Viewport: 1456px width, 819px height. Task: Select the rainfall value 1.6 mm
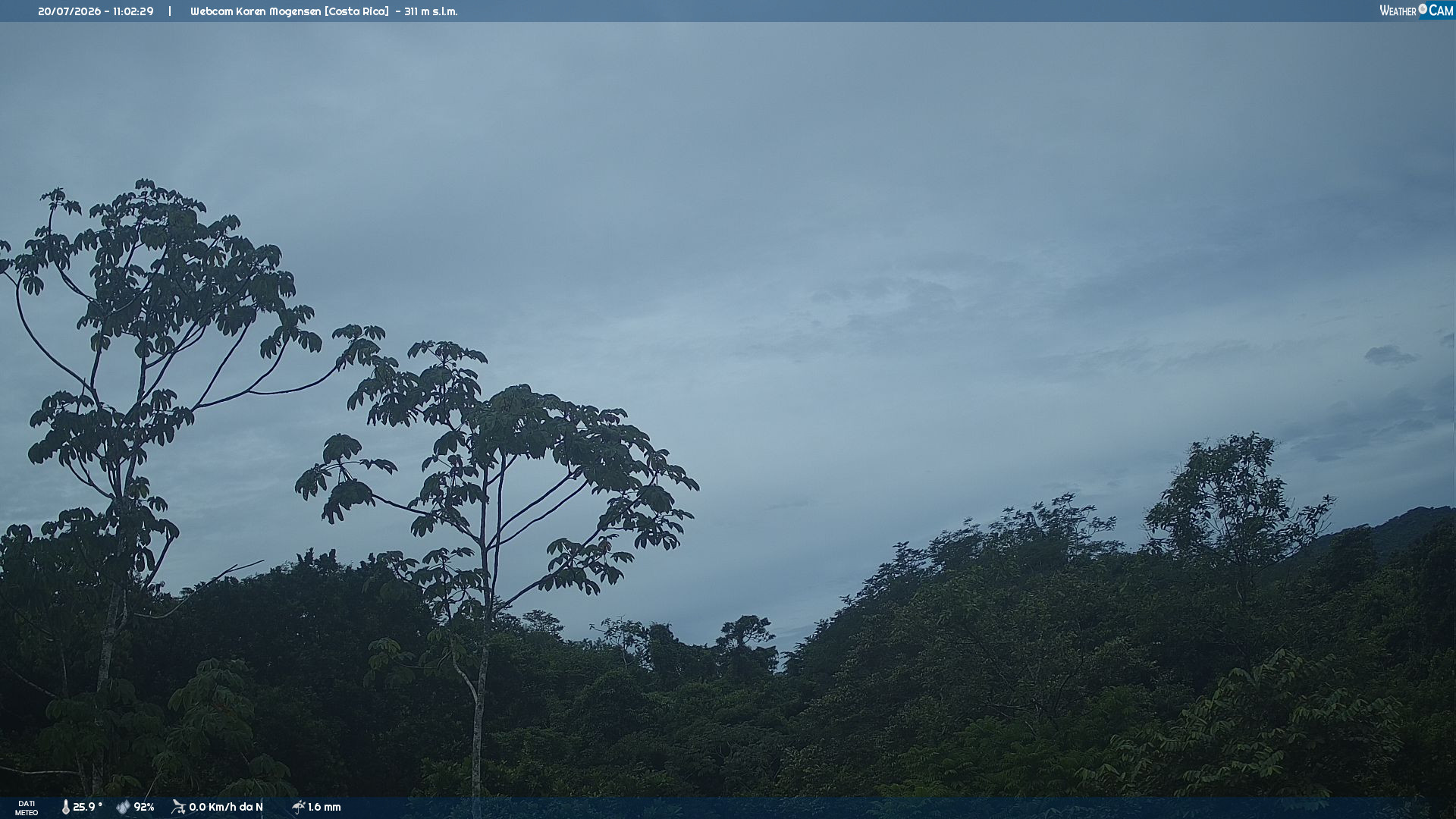[x=325, y=808]
